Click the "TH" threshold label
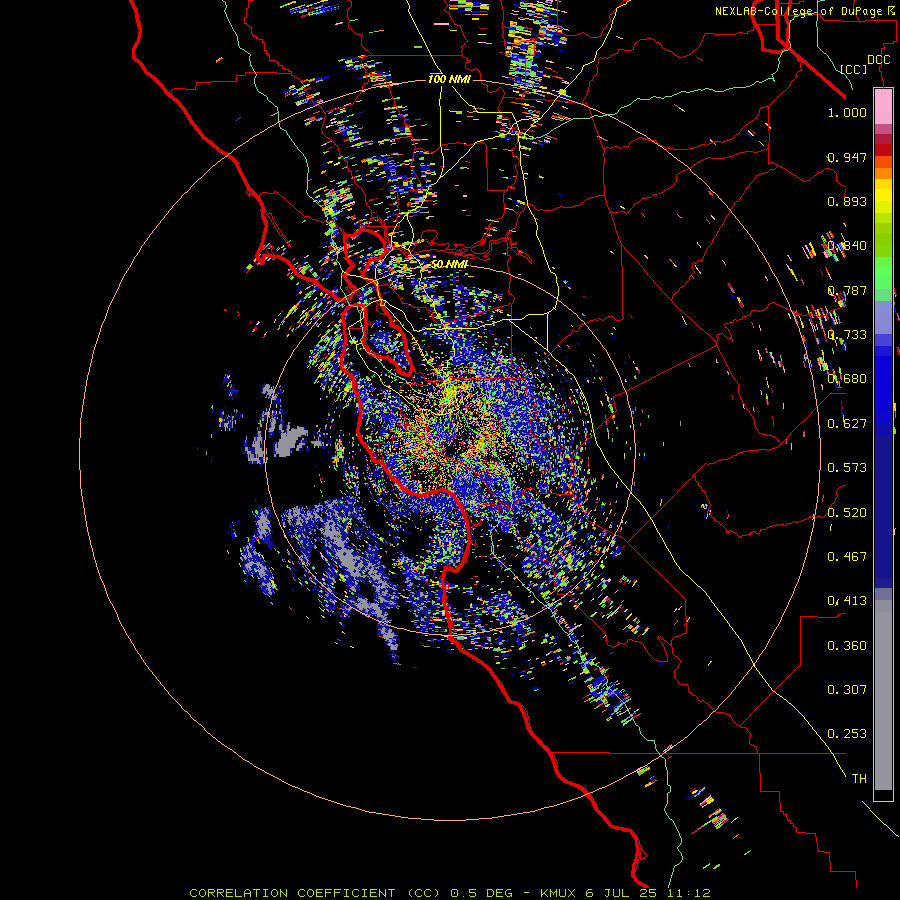900x900 pixels. pos(859,779)
